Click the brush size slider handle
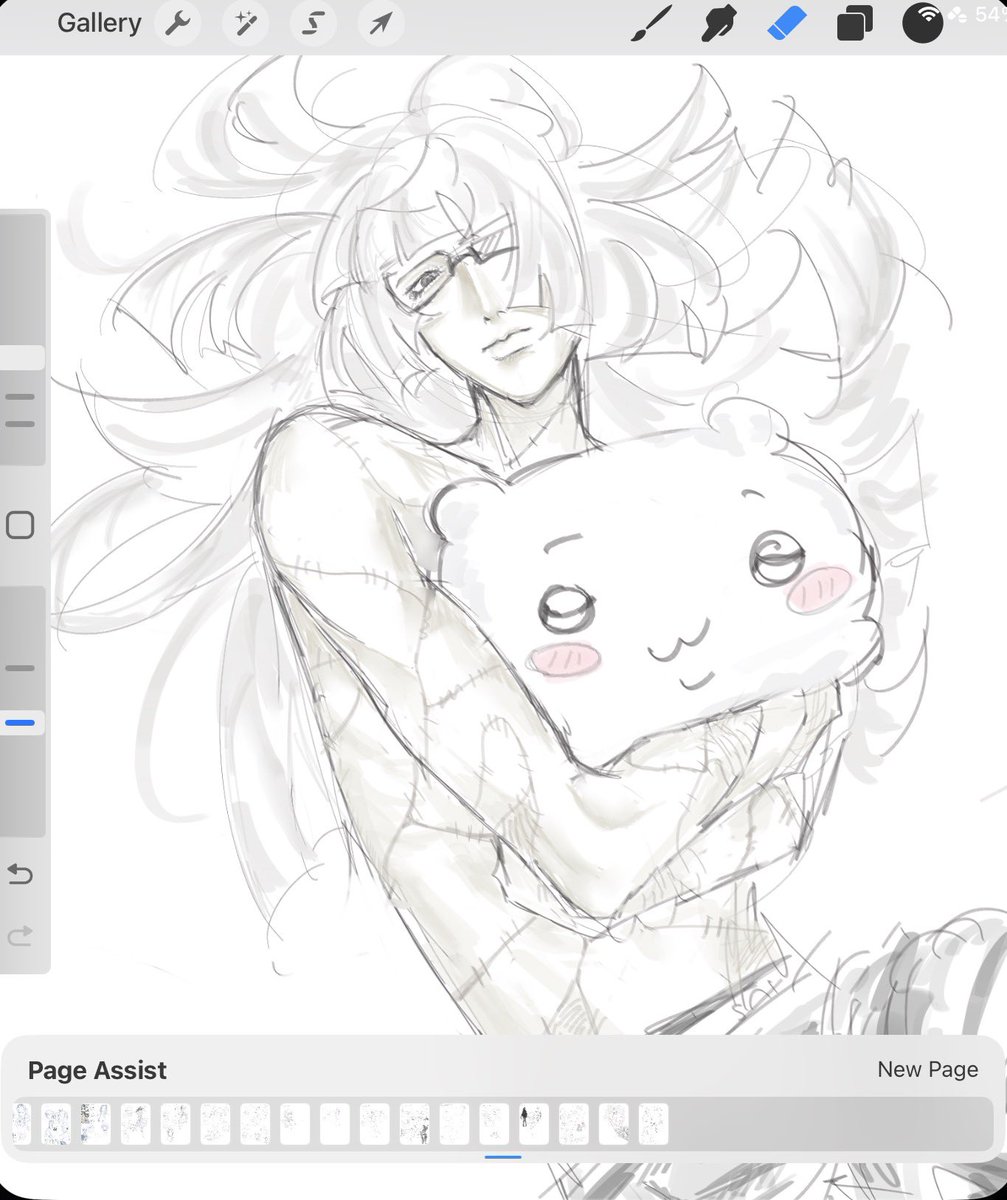 [22, 358]
